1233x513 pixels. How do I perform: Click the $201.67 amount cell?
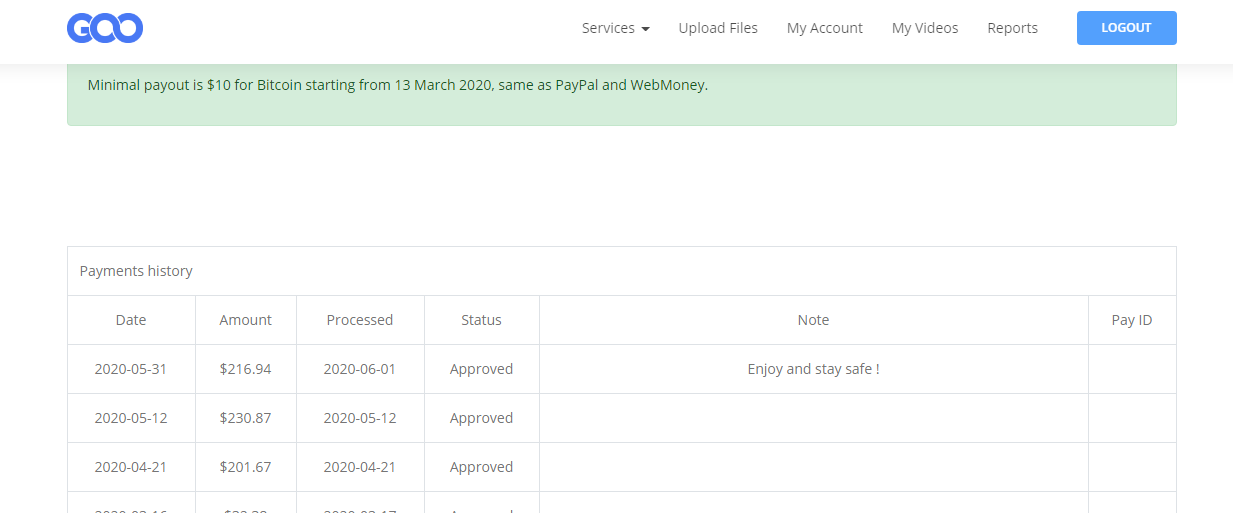(x=246, y=467)
